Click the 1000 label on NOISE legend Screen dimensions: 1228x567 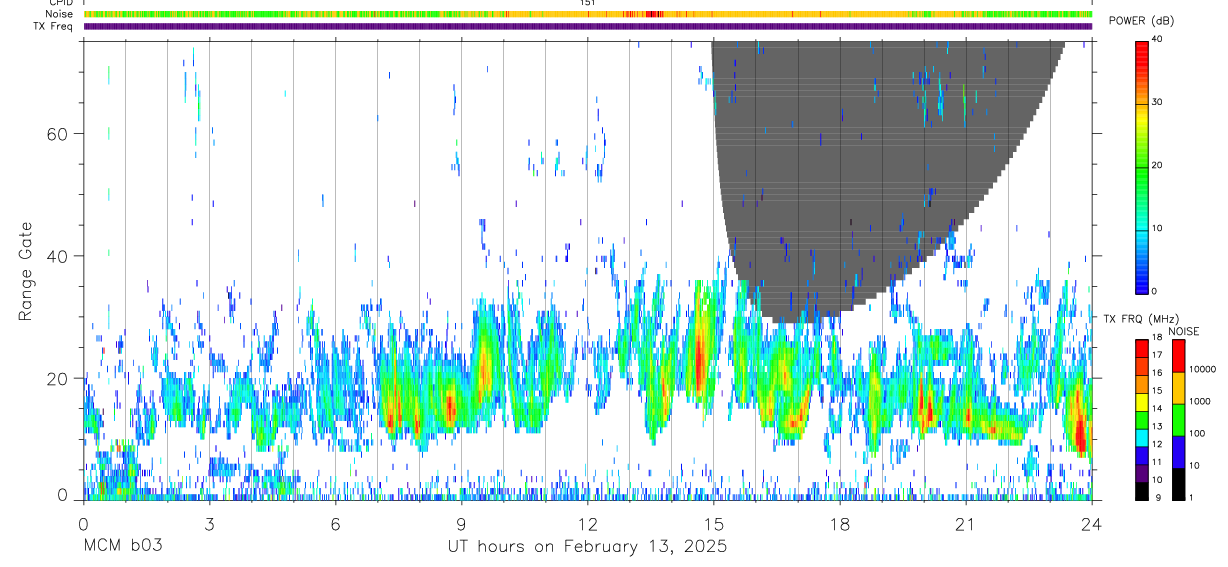click(x=1200, y=401)
